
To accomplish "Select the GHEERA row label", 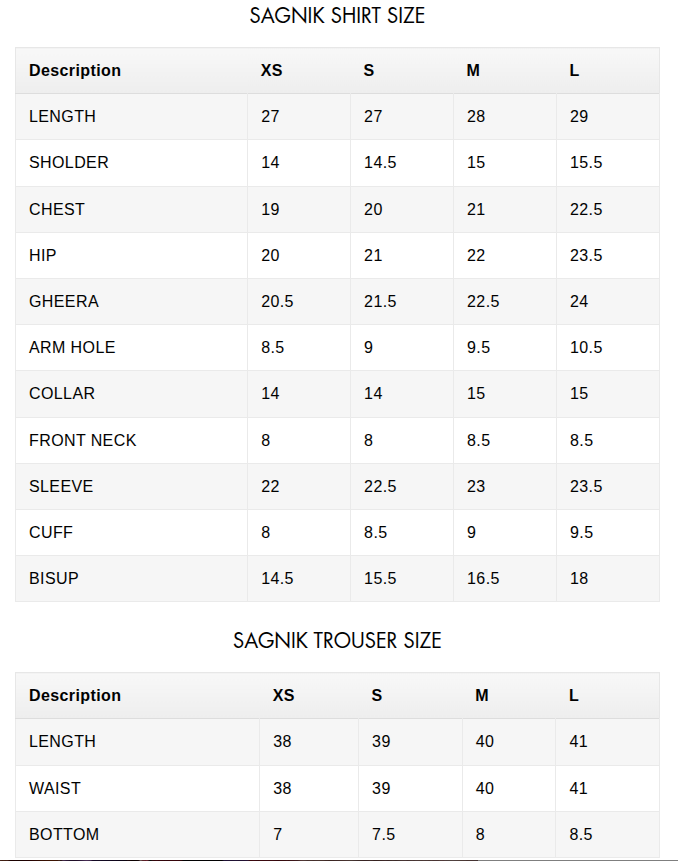I will [64, 301].
